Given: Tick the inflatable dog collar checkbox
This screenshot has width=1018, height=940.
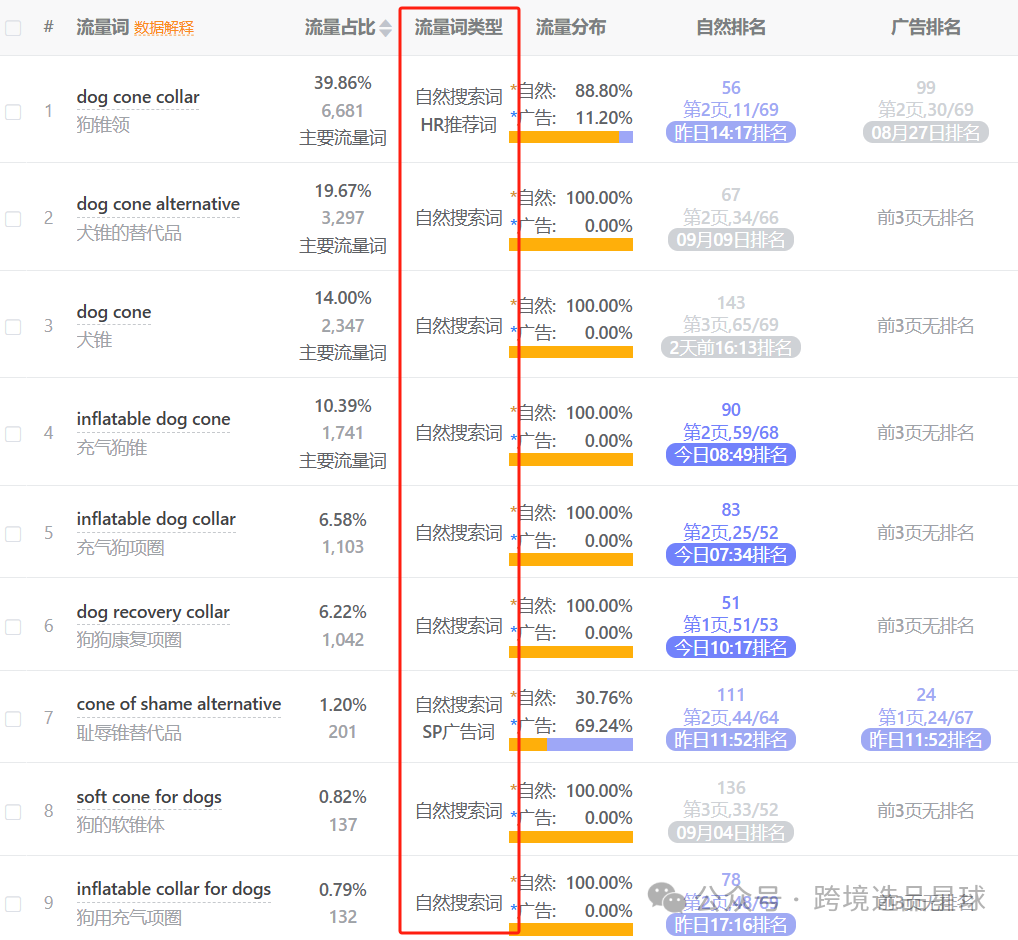Looking at the screenshot, I should point(13,534).
